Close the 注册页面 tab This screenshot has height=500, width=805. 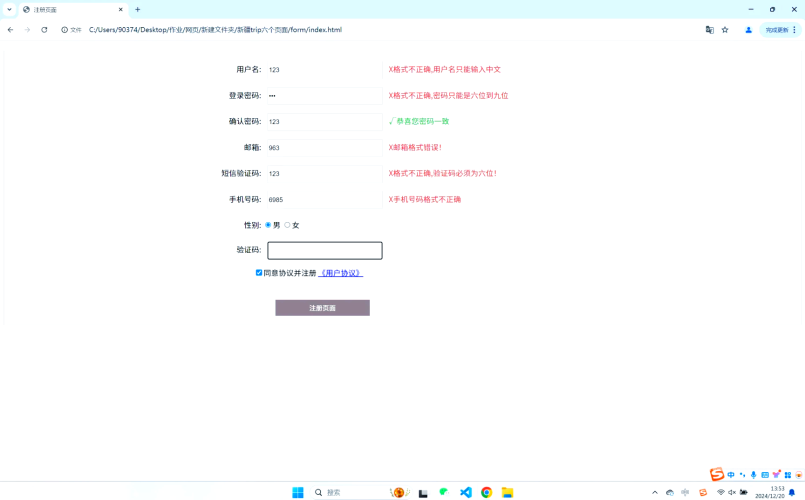(121, 9)
